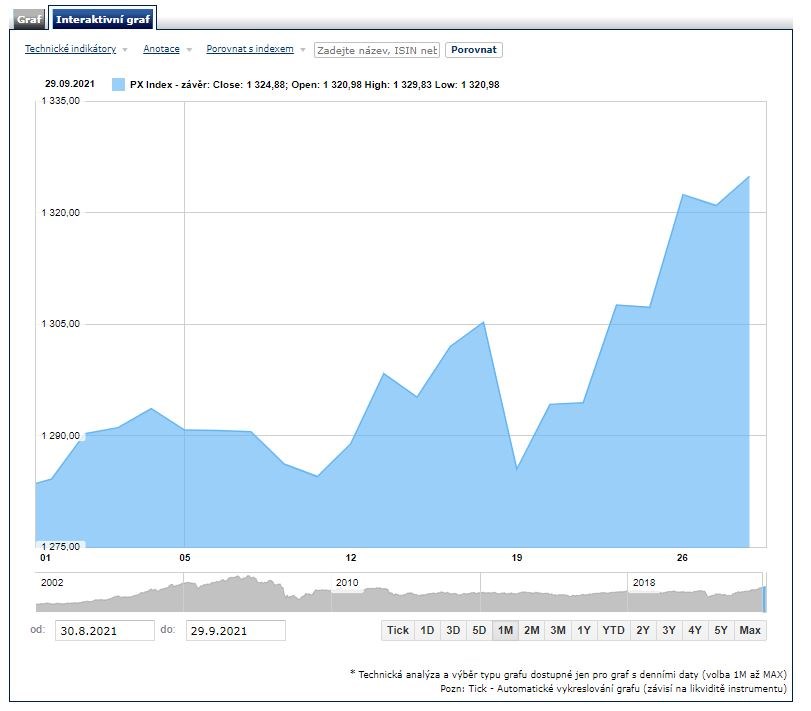
Task: Set chart range to 1D
Action: 427,630
